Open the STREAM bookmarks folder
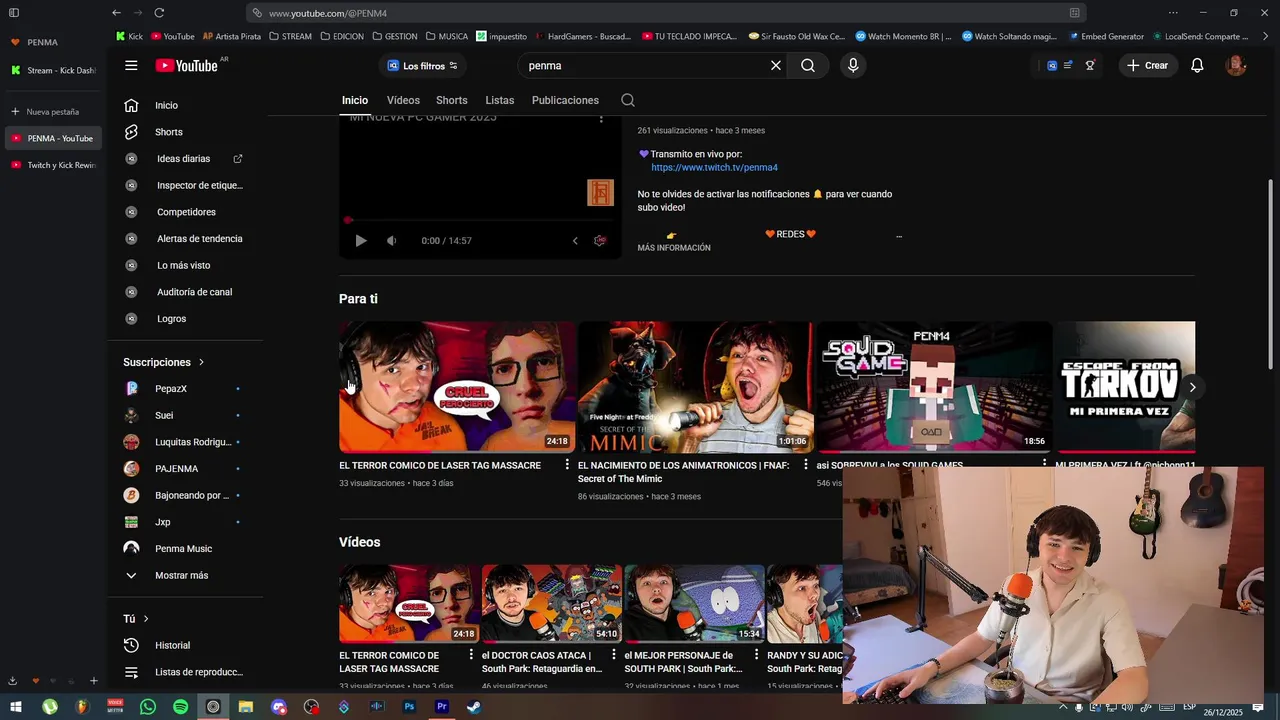Screen dimensions: 1280x720 [x=290, y=36]
